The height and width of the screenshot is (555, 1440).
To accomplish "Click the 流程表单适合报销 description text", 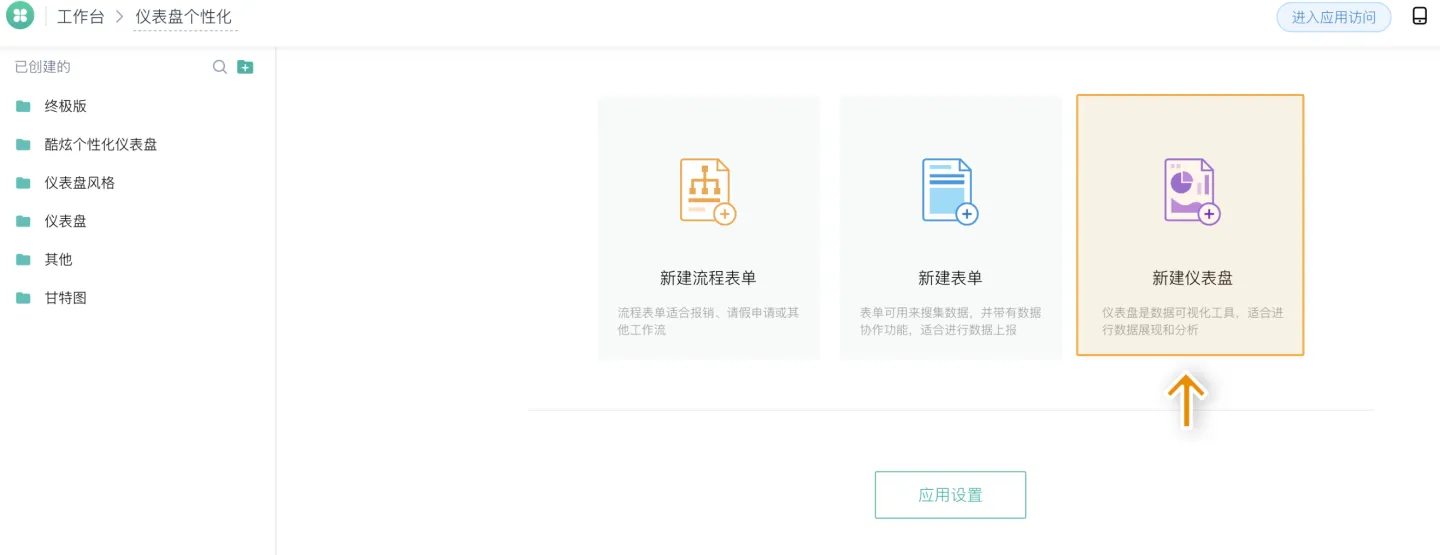I will click(708, 321).
